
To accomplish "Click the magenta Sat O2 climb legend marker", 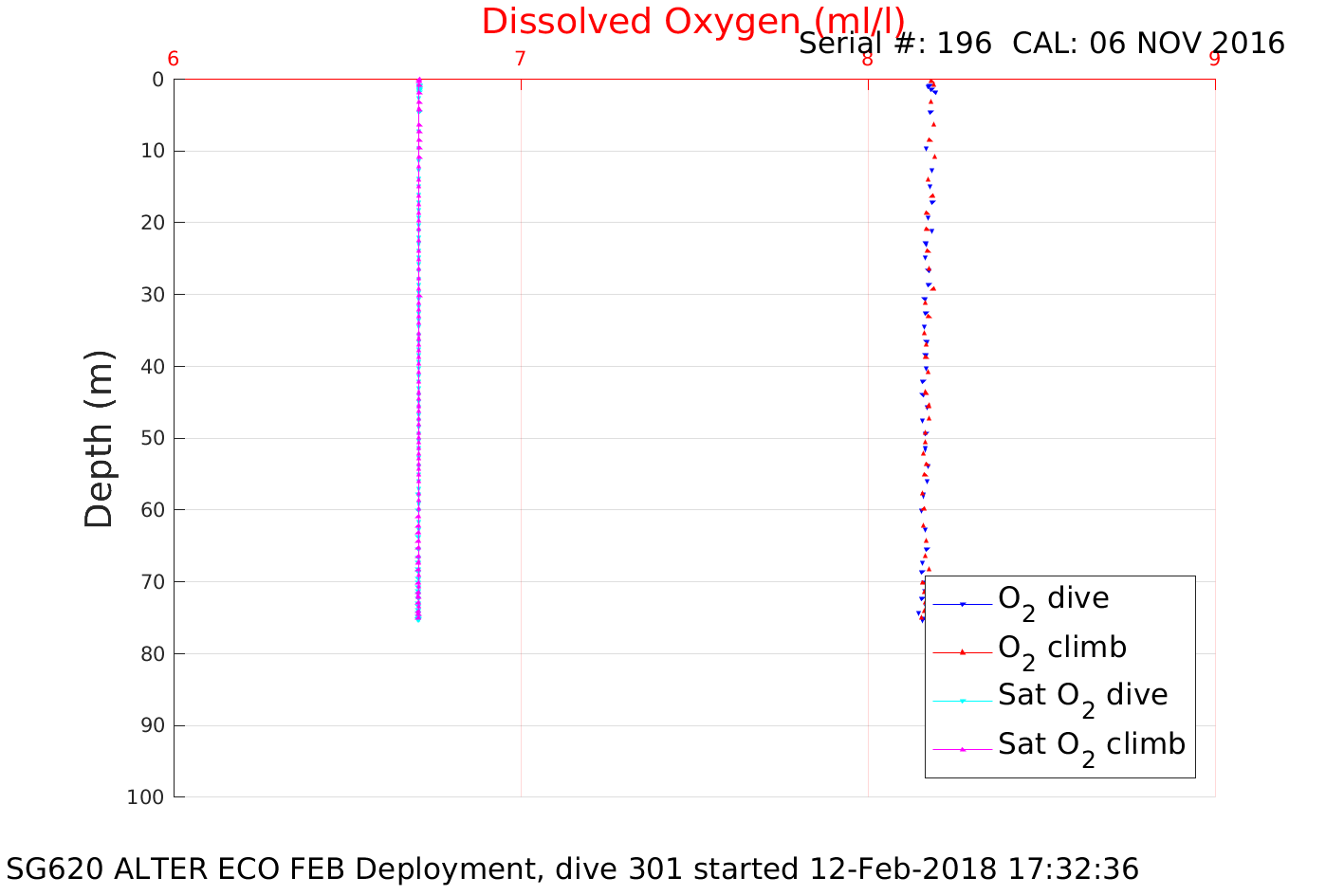I will click(x=962, y=749).
